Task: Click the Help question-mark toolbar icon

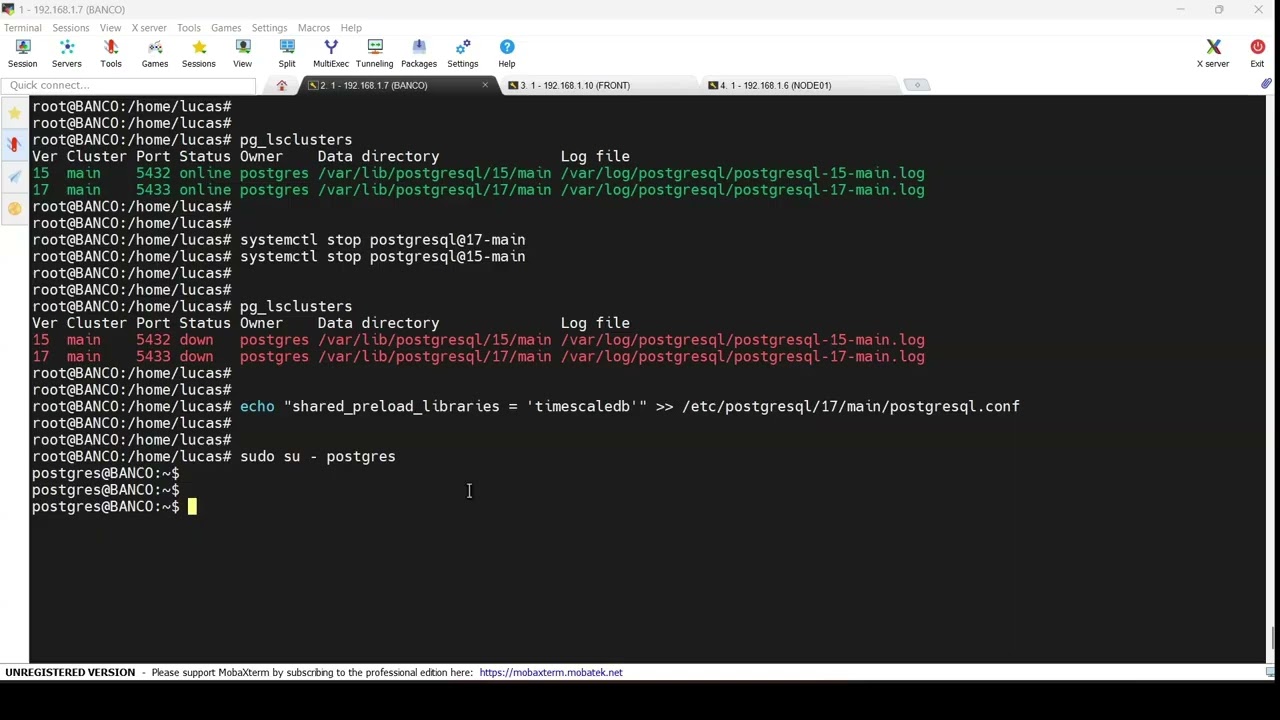Action: point(507,54)
